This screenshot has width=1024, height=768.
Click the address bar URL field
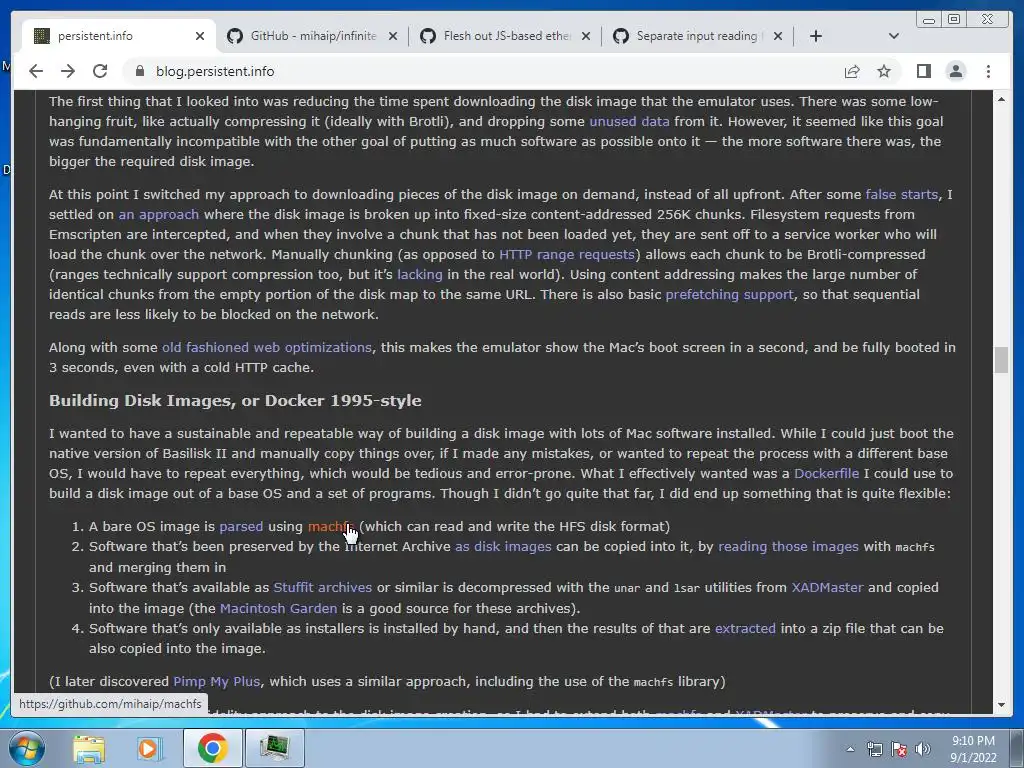[483, 71]
